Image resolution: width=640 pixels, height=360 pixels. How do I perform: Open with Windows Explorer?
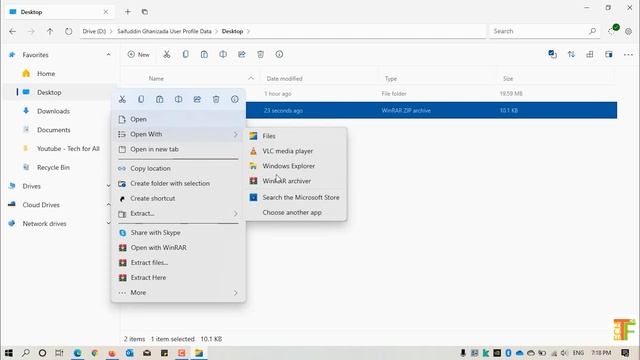[x=296, y=166]
